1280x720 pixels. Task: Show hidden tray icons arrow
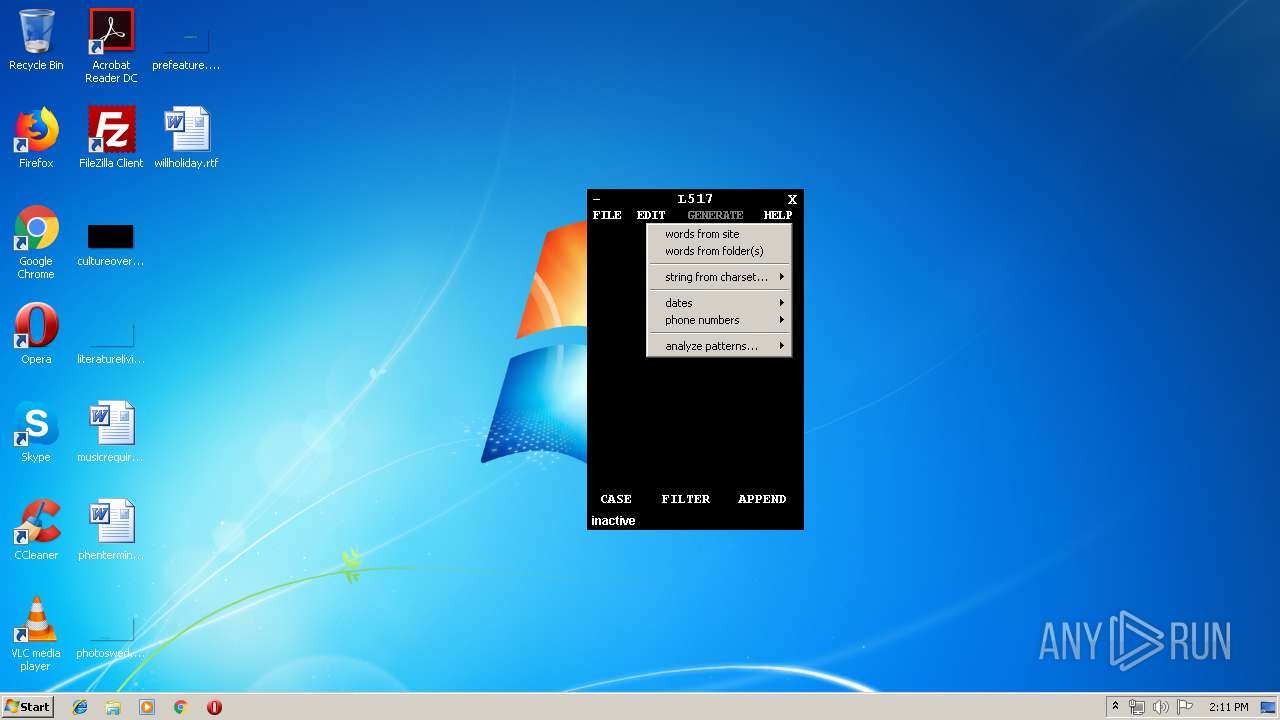(1115, 707)
